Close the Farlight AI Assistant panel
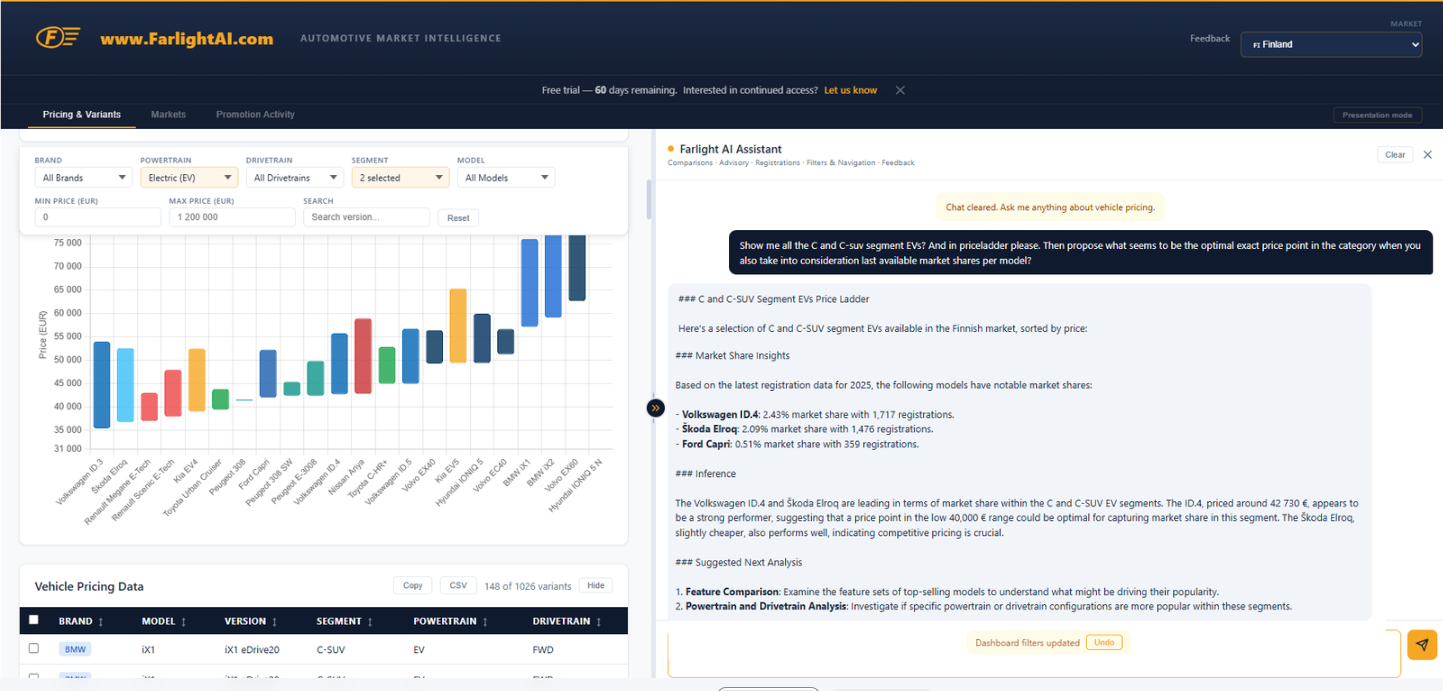This screenshot has width=1443, height=691. pyautogui.click(x=1427, y=155)
